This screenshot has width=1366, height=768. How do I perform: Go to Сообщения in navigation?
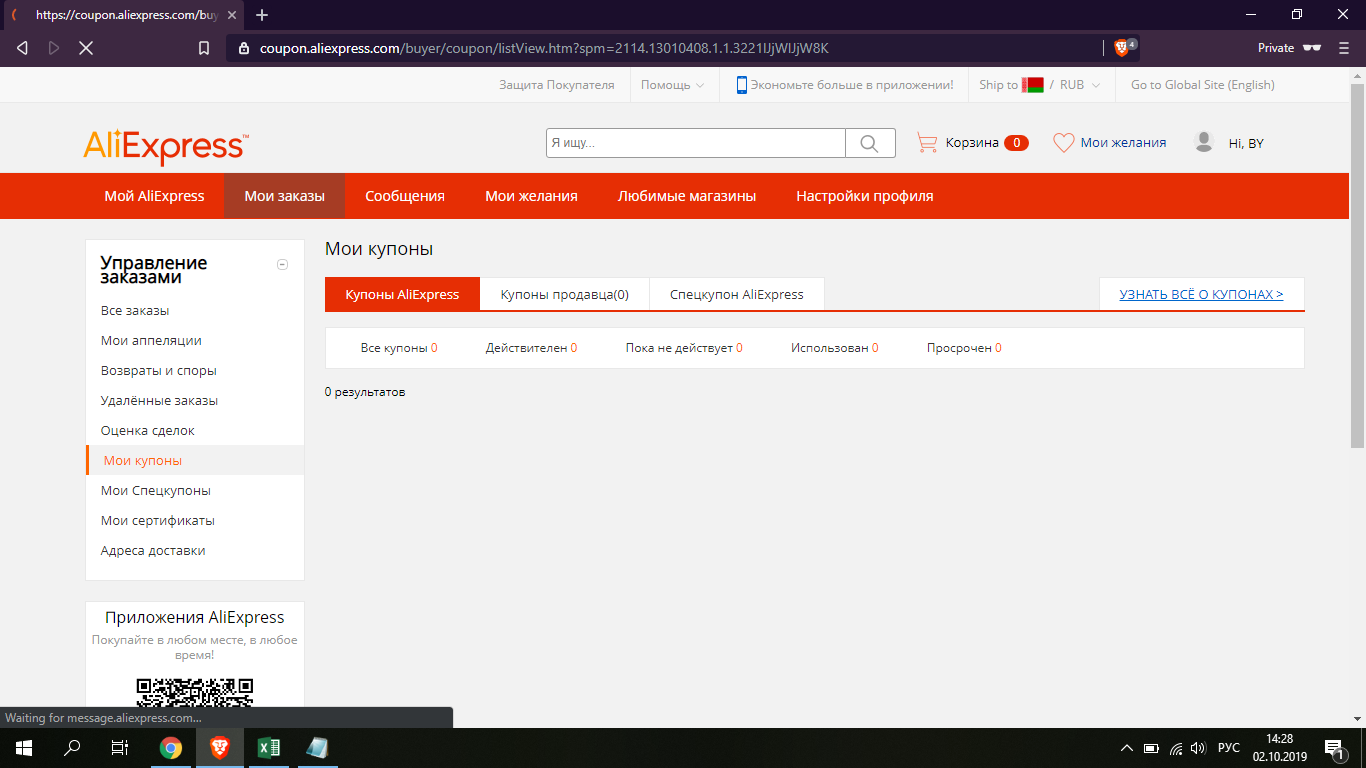(x=405, y=196)
